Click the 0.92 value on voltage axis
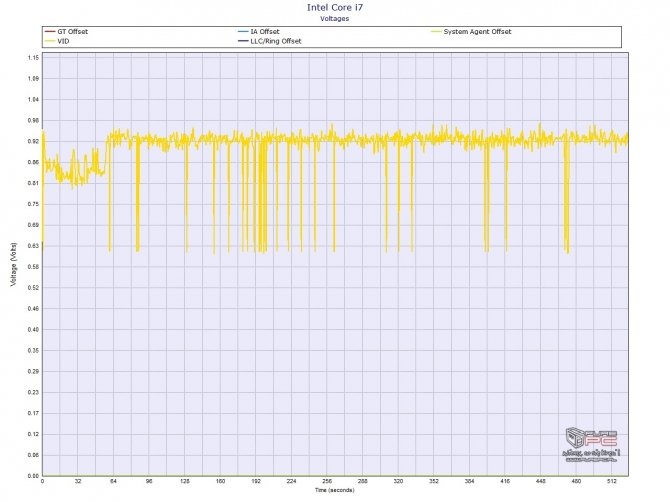Screen dimensions: 670x502 pyautogui.click(x=33, y=141)
